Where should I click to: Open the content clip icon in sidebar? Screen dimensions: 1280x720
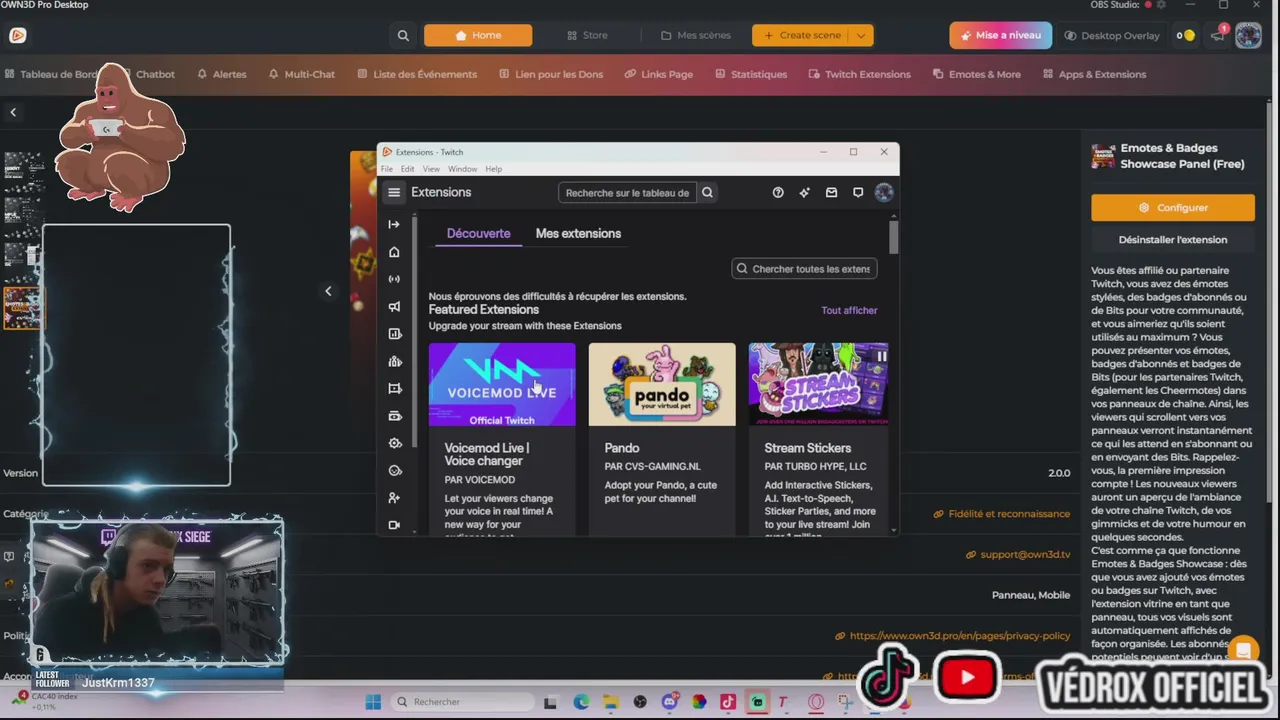click(x=394, y=388)
